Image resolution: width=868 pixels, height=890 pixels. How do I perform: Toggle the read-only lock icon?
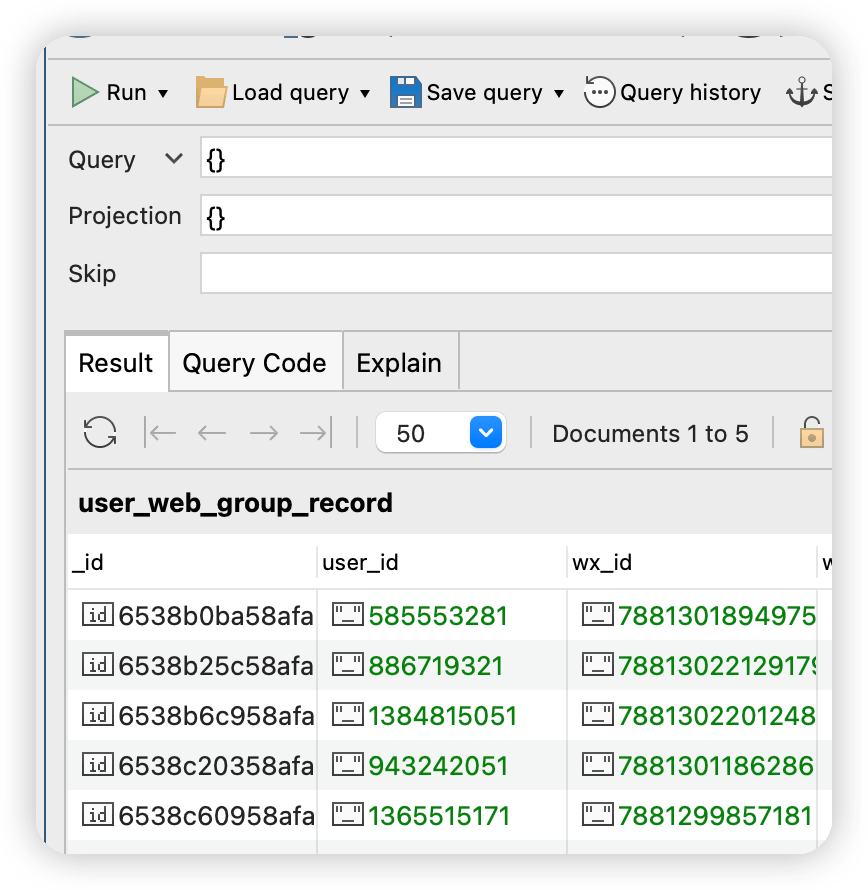point(812,432)
